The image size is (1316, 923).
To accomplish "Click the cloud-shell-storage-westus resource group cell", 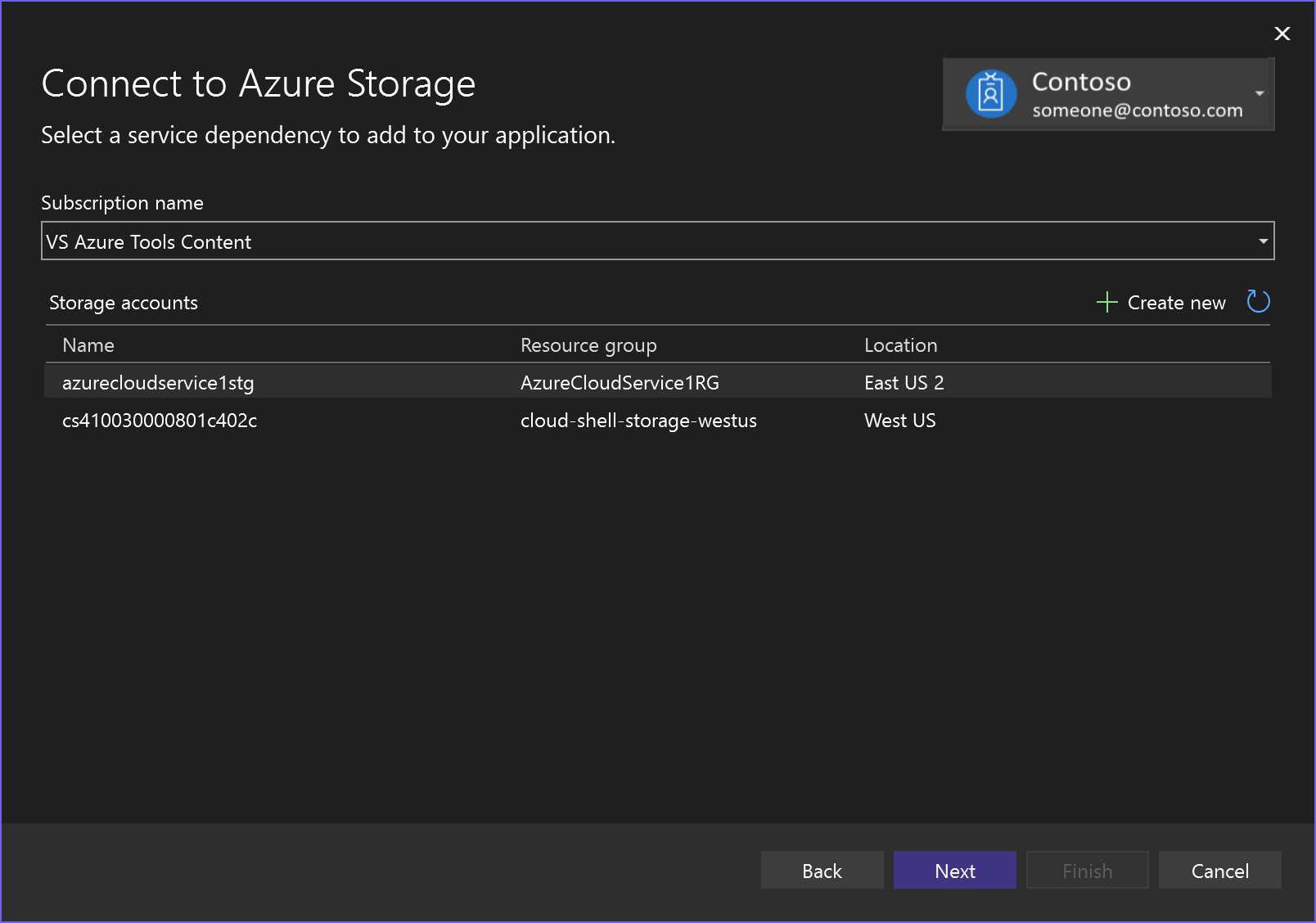I will pos(638,421).
